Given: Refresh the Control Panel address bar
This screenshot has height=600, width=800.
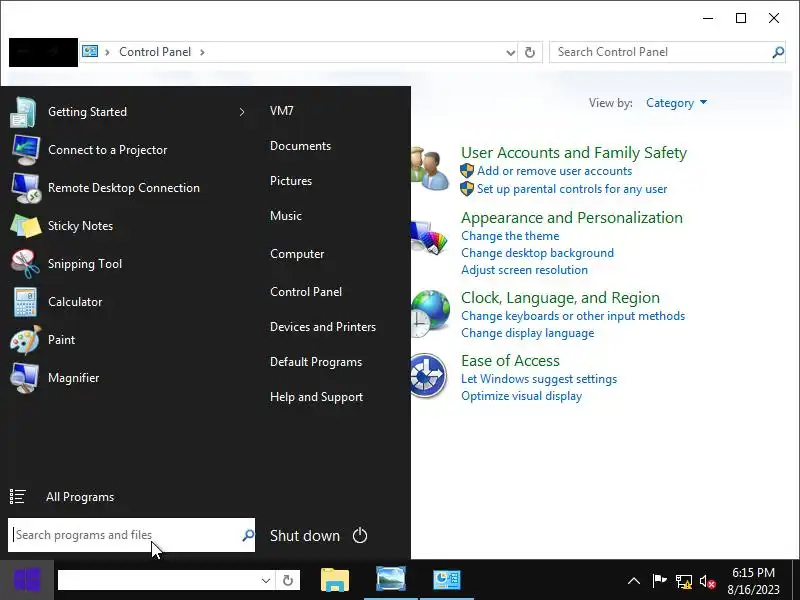Looking at the screenshot, I should [530, 52].
